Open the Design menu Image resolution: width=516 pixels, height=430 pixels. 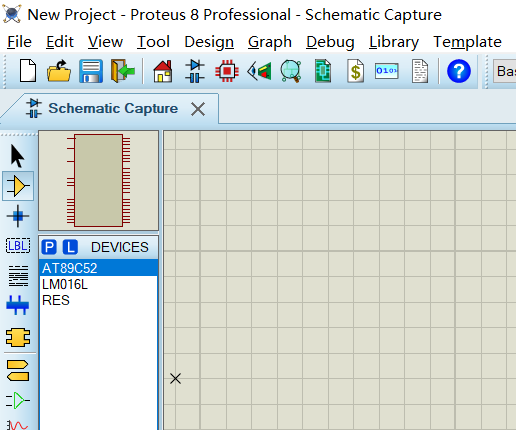coord(209,42)
